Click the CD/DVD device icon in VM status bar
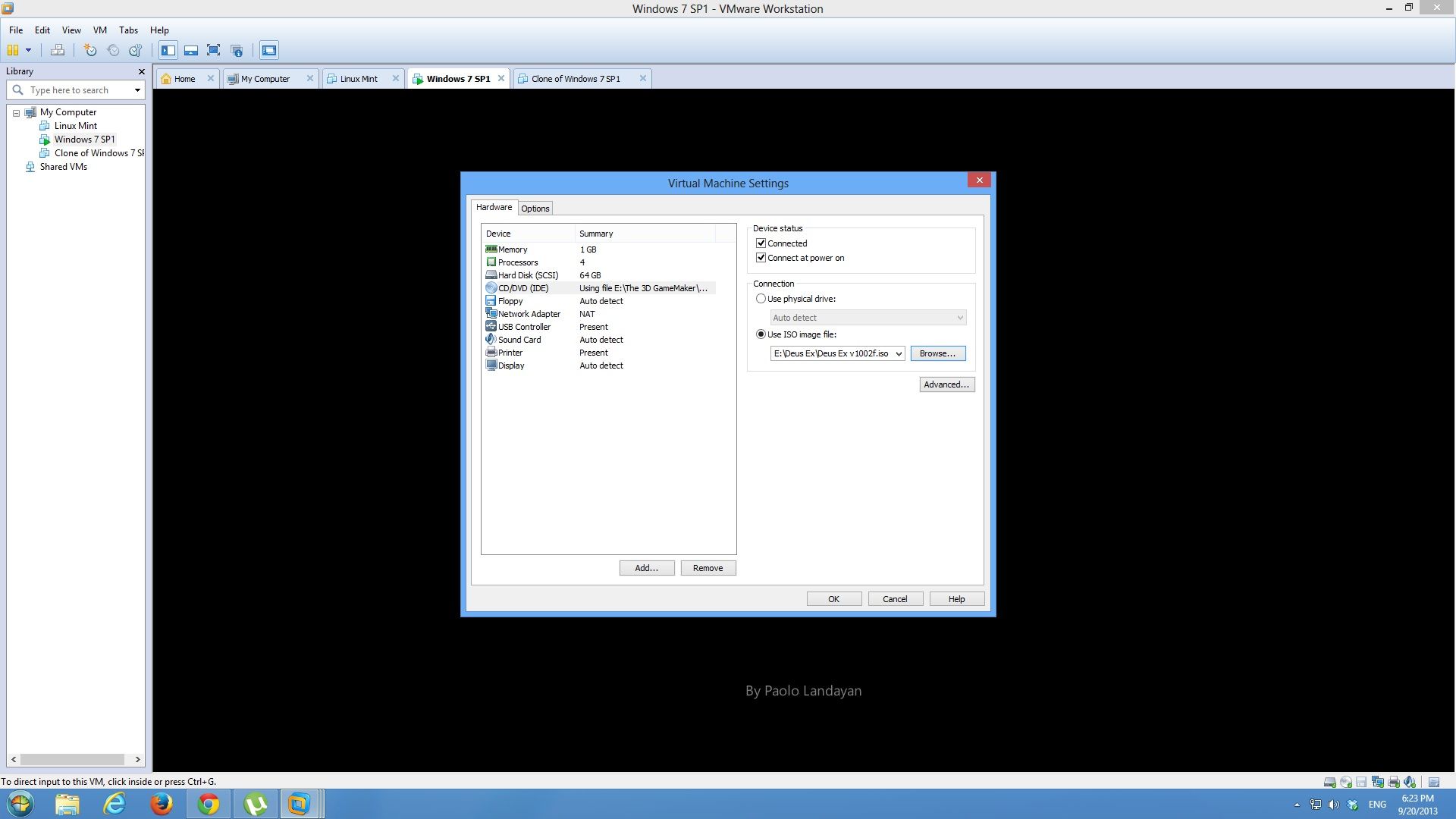This screenshot has width=1456, height=819. (1346, 782)
